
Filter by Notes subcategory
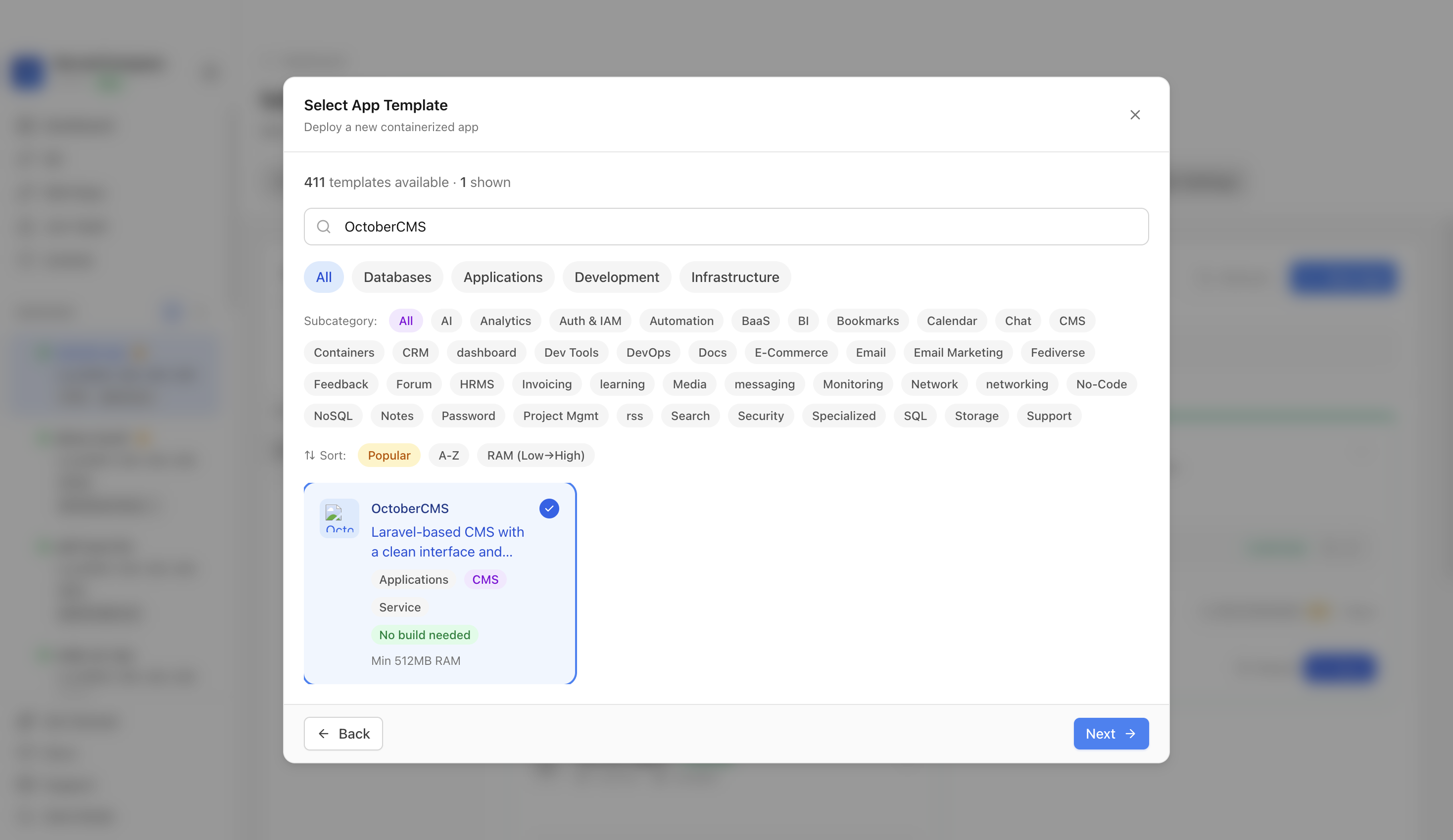397,416
